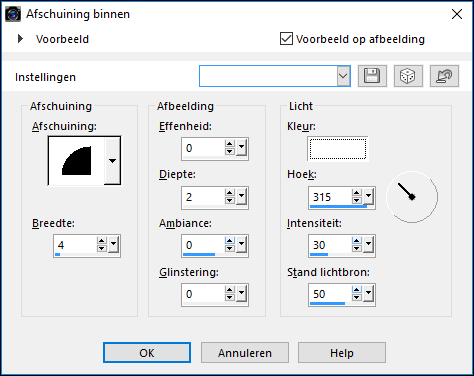The image size is (474, 376).
Task: Toggle Voorbeeld op afbeelding checkbox
Action: [286, 39]
